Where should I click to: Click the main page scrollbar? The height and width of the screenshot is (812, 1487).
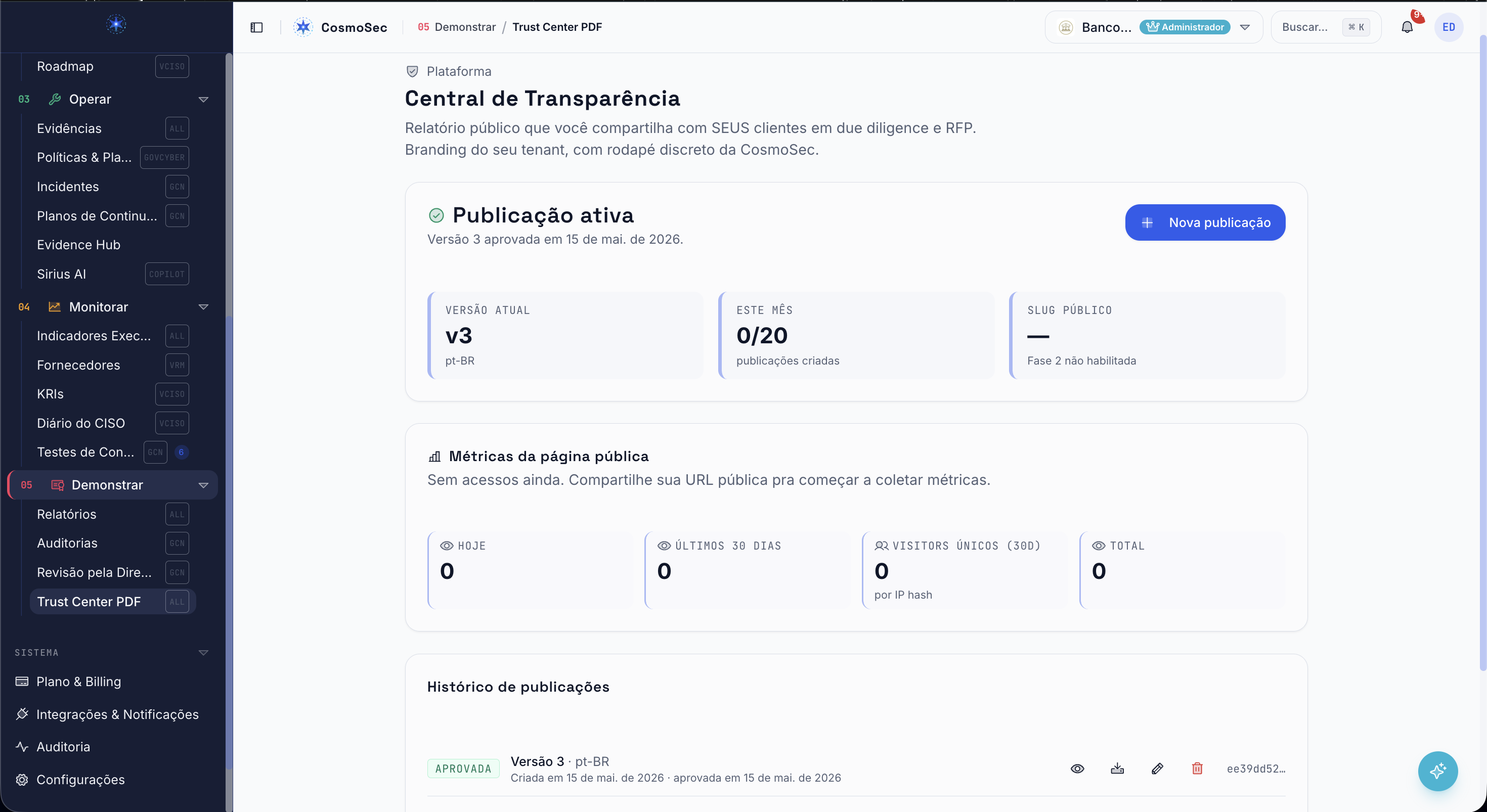(1482, 352)
